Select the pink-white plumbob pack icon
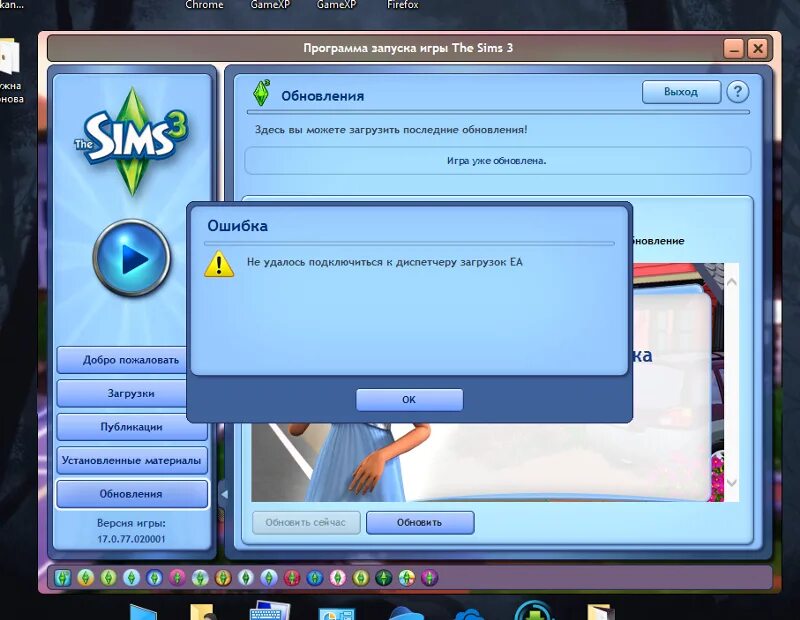Image resolution: width=800 pixels, height=620 pixels. pyautogui.click(x=338, y=578)
